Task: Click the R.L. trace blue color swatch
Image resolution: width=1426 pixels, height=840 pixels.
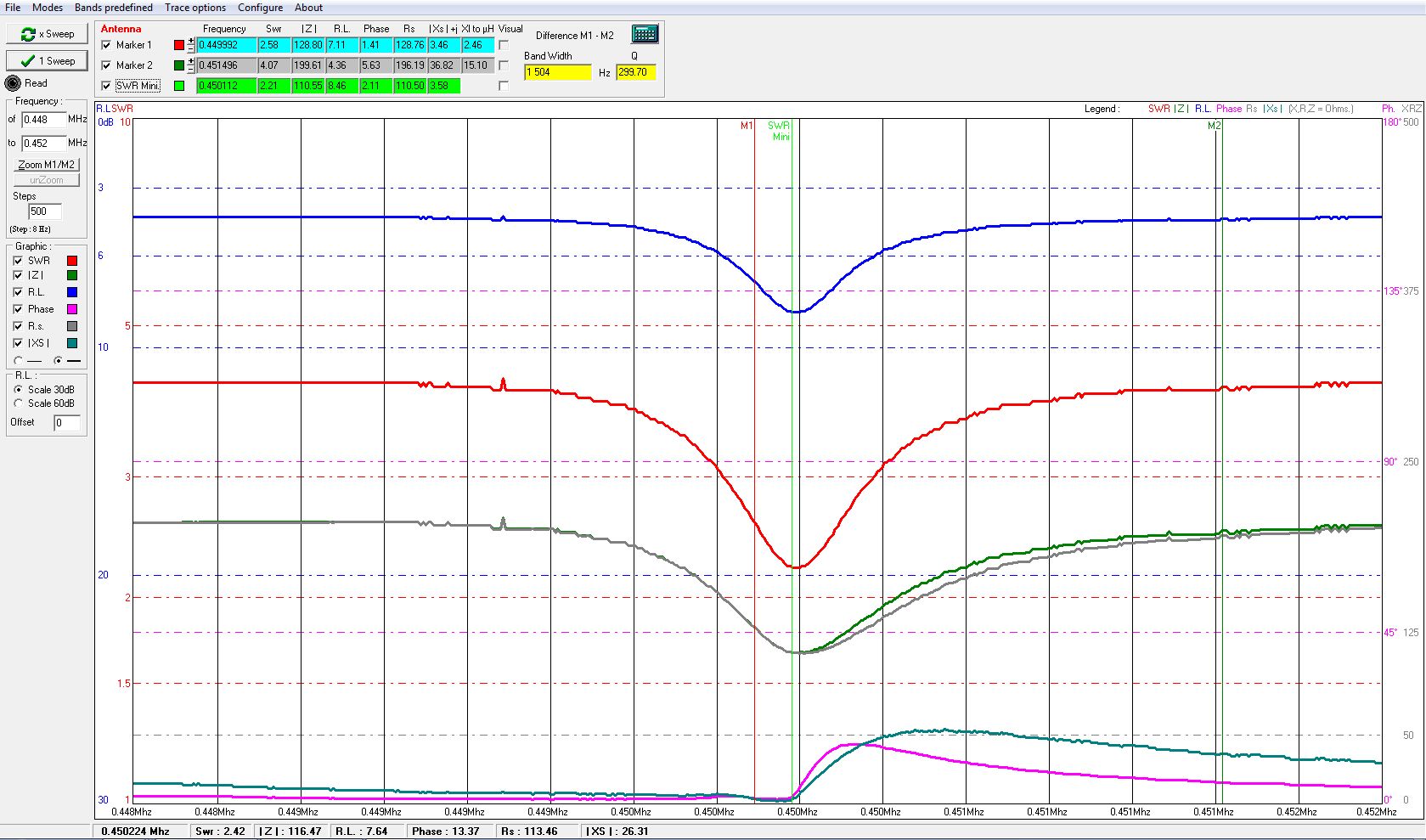Action: tap(72, 292)
